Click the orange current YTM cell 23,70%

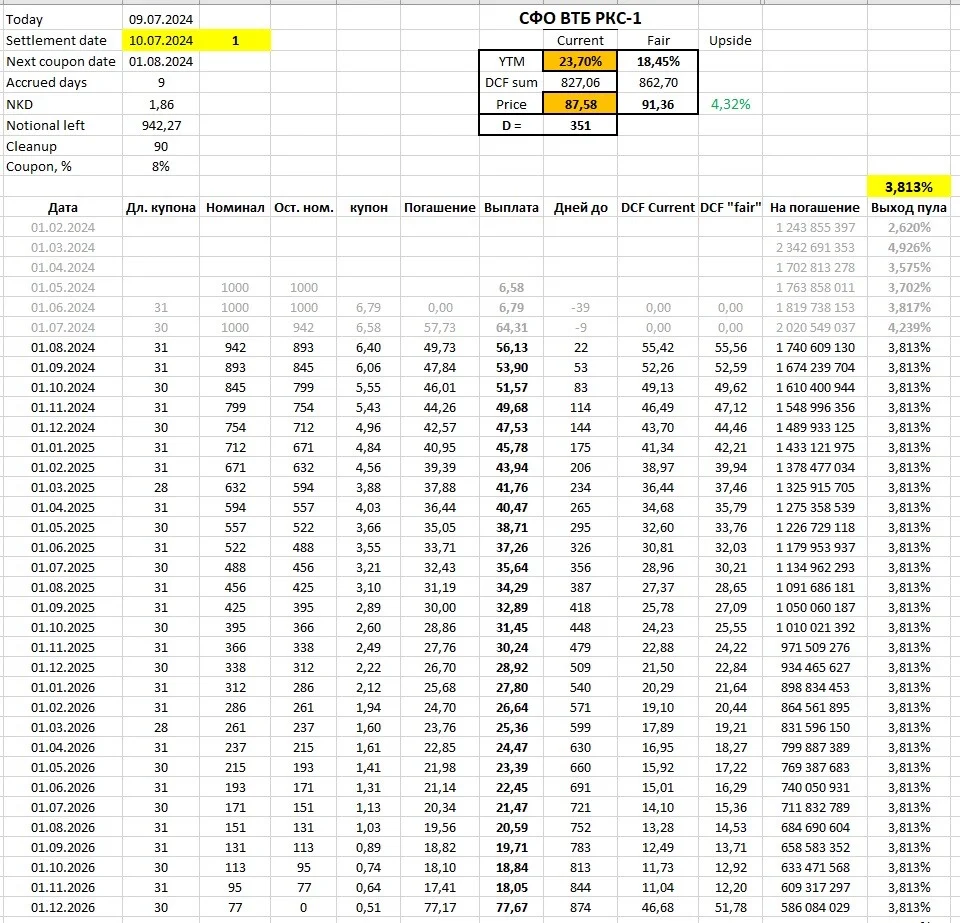tap(580, 61)
